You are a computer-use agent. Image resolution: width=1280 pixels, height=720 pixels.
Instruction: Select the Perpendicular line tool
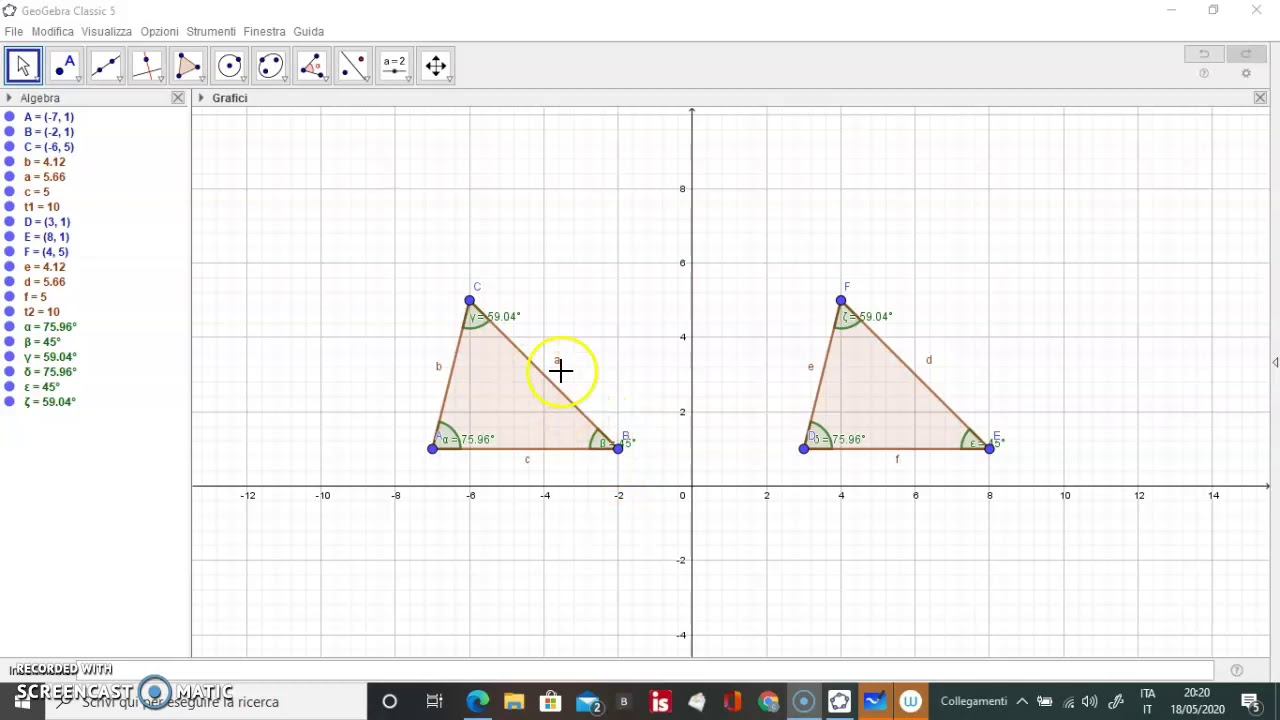146,66
